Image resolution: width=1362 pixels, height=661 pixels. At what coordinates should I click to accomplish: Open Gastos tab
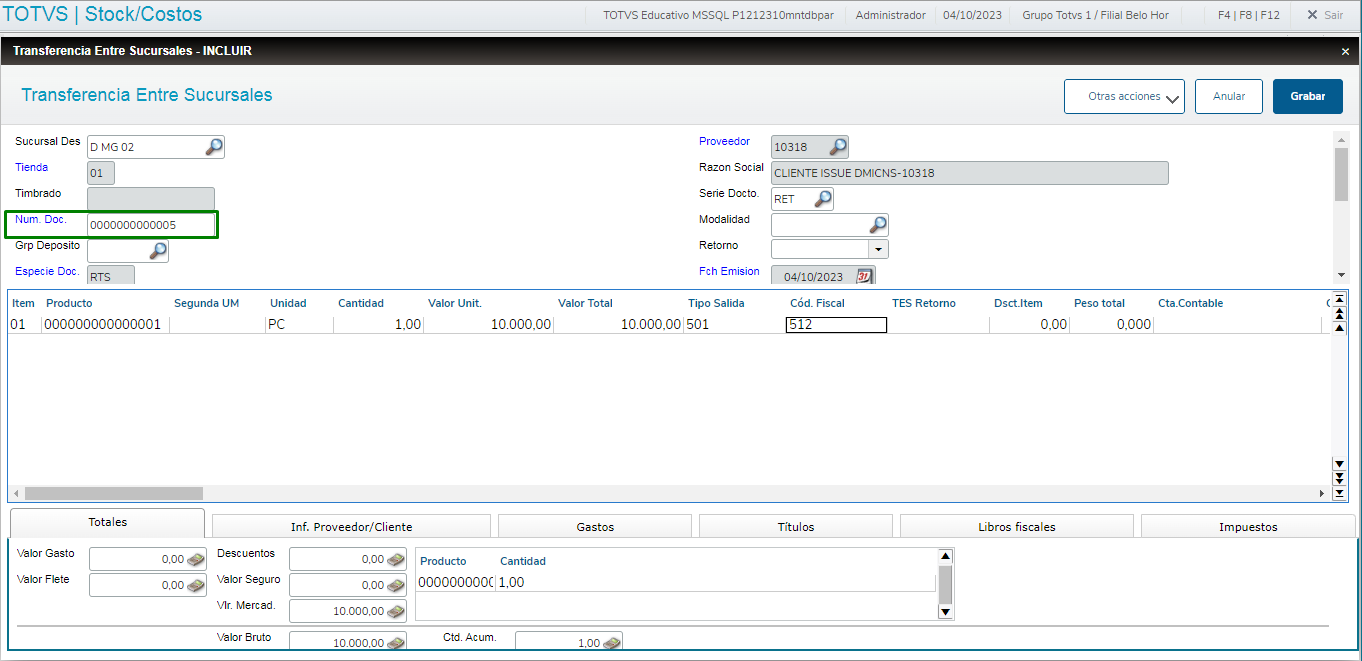coord(595,527)
